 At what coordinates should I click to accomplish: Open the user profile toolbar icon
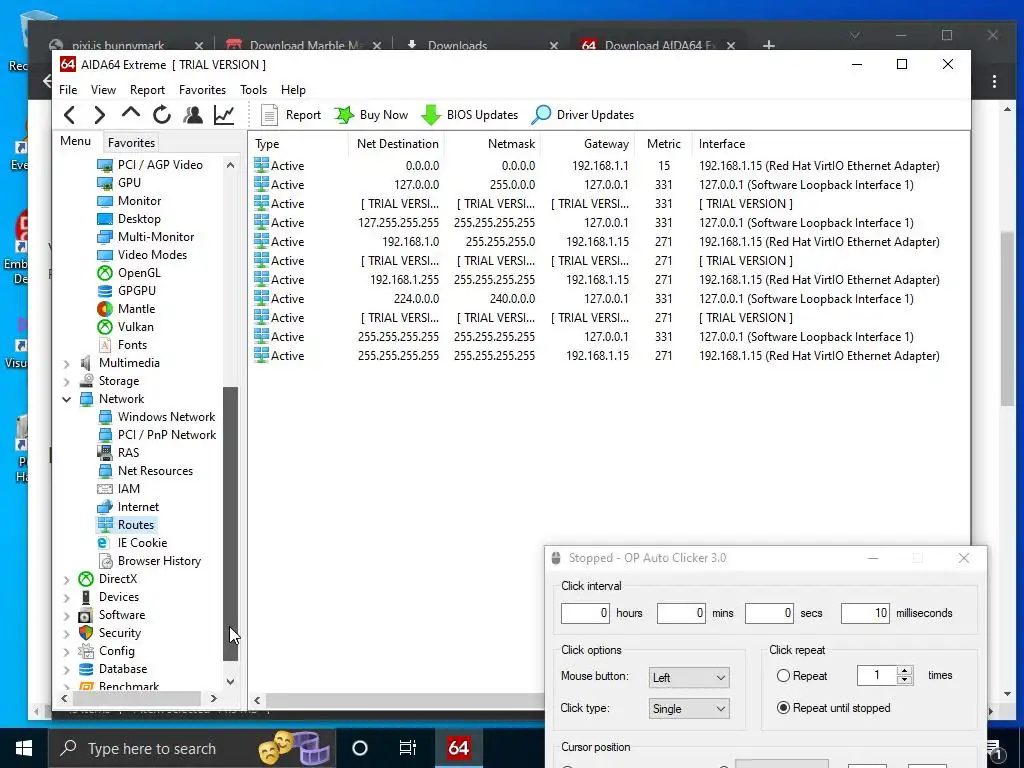click(193, 115)
